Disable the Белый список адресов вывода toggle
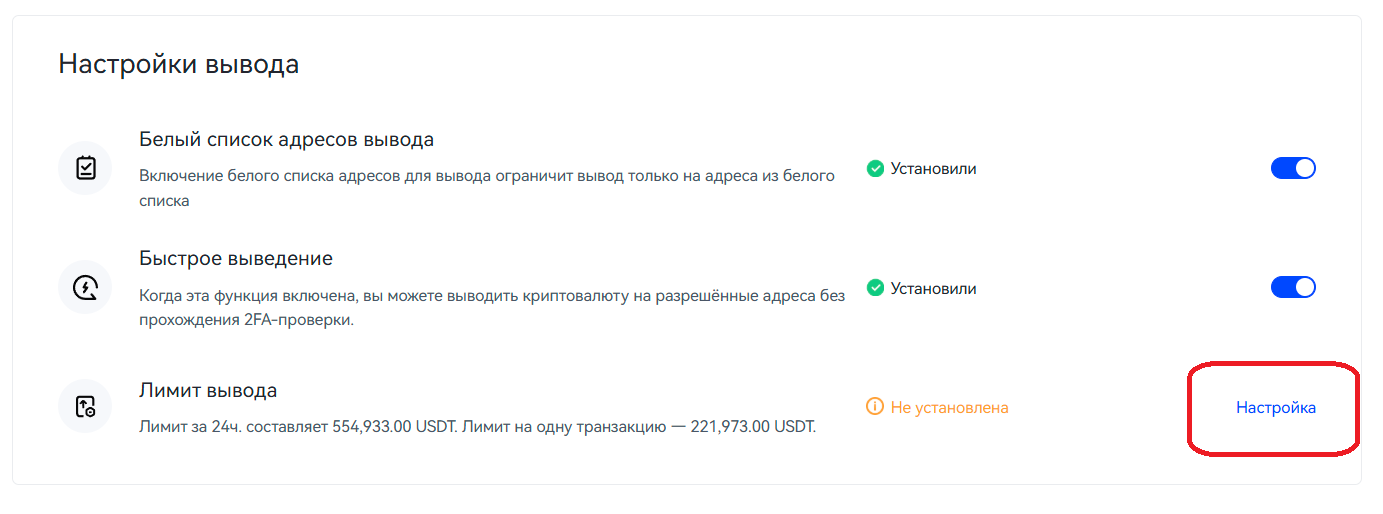This screenshot has height=514, width=1383. click(1293, 168)
